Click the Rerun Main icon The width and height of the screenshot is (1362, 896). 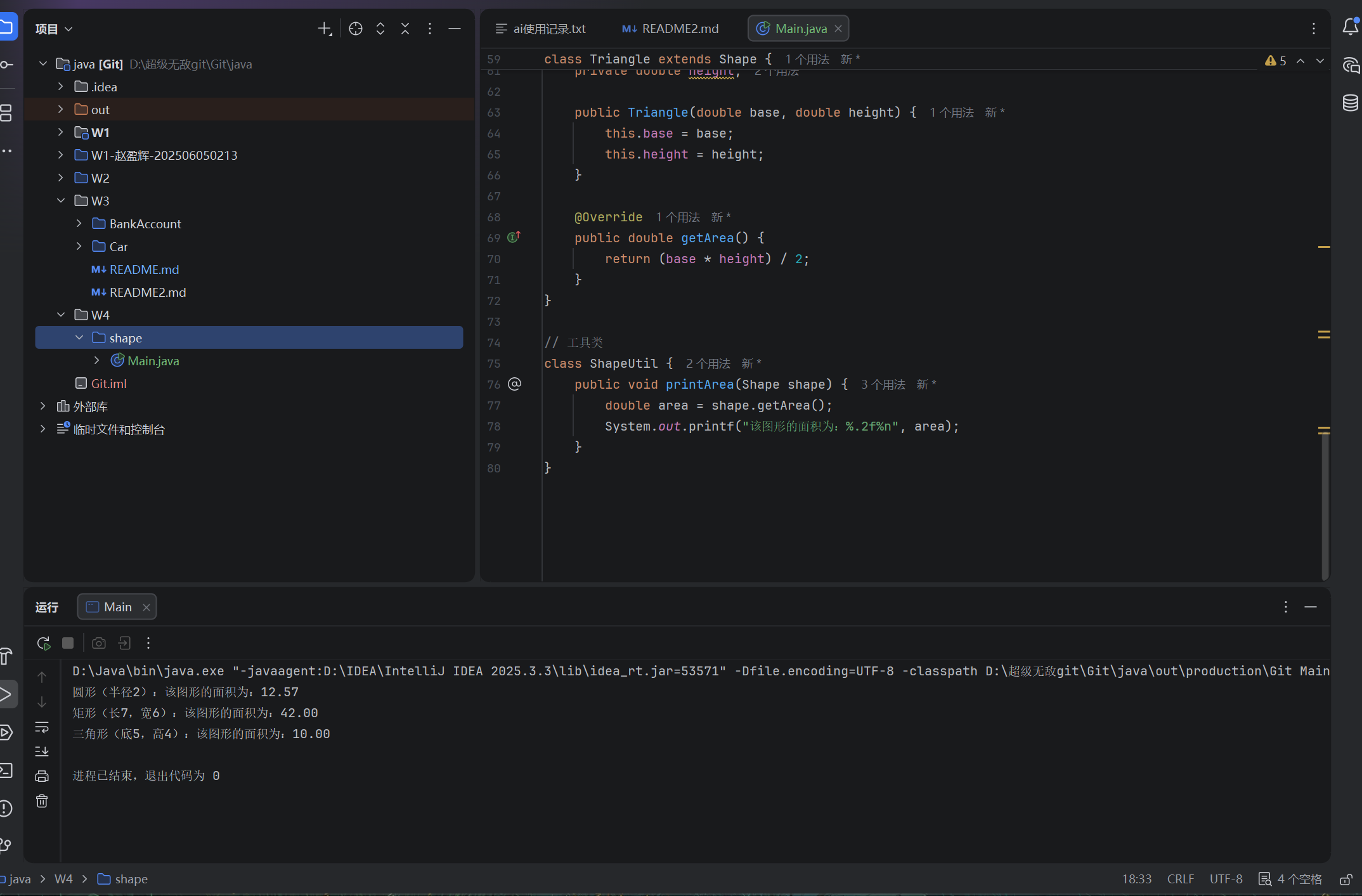pos(43,643)
